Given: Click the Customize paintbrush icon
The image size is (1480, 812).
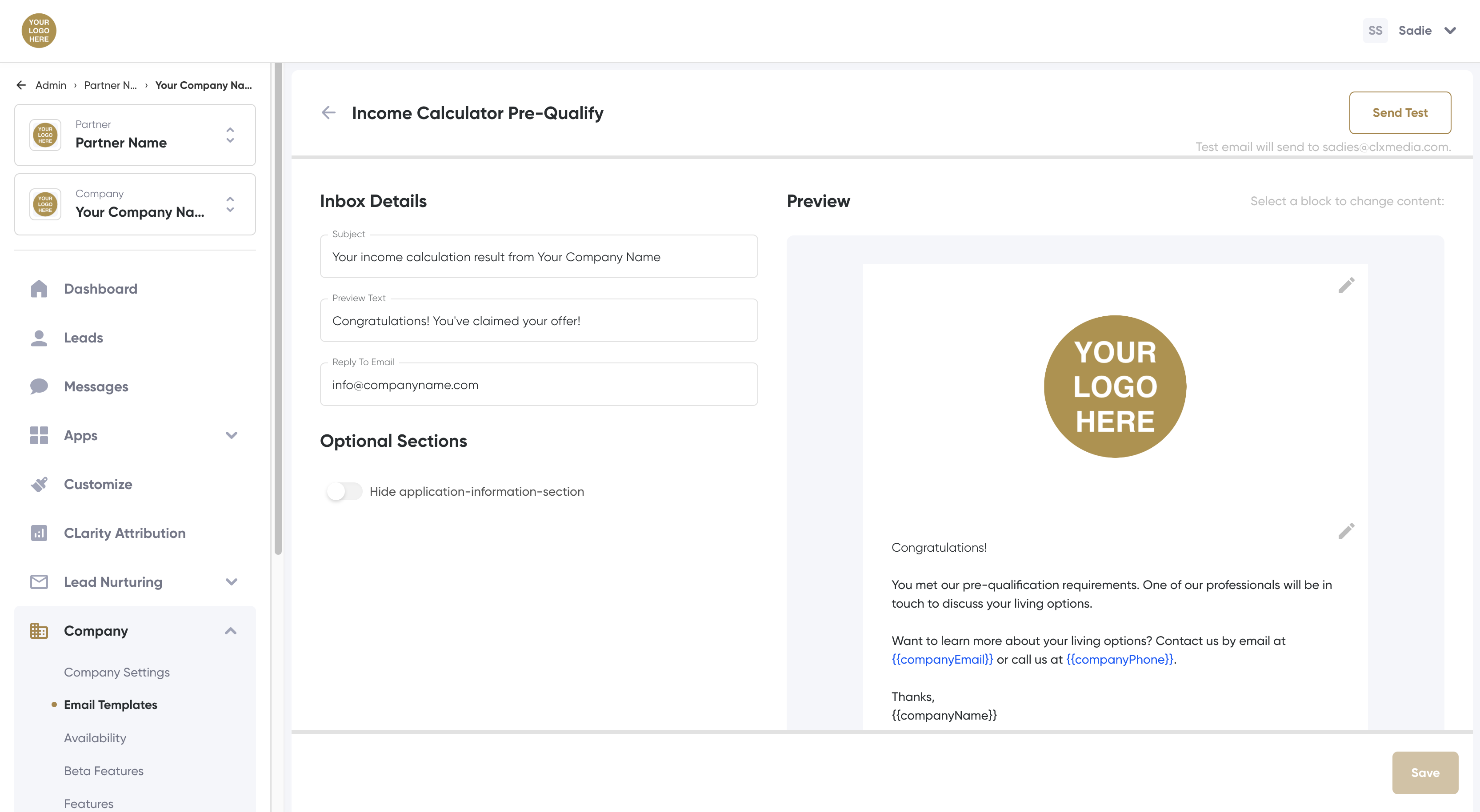Looking at the screenshot, I should click(39, 484).
